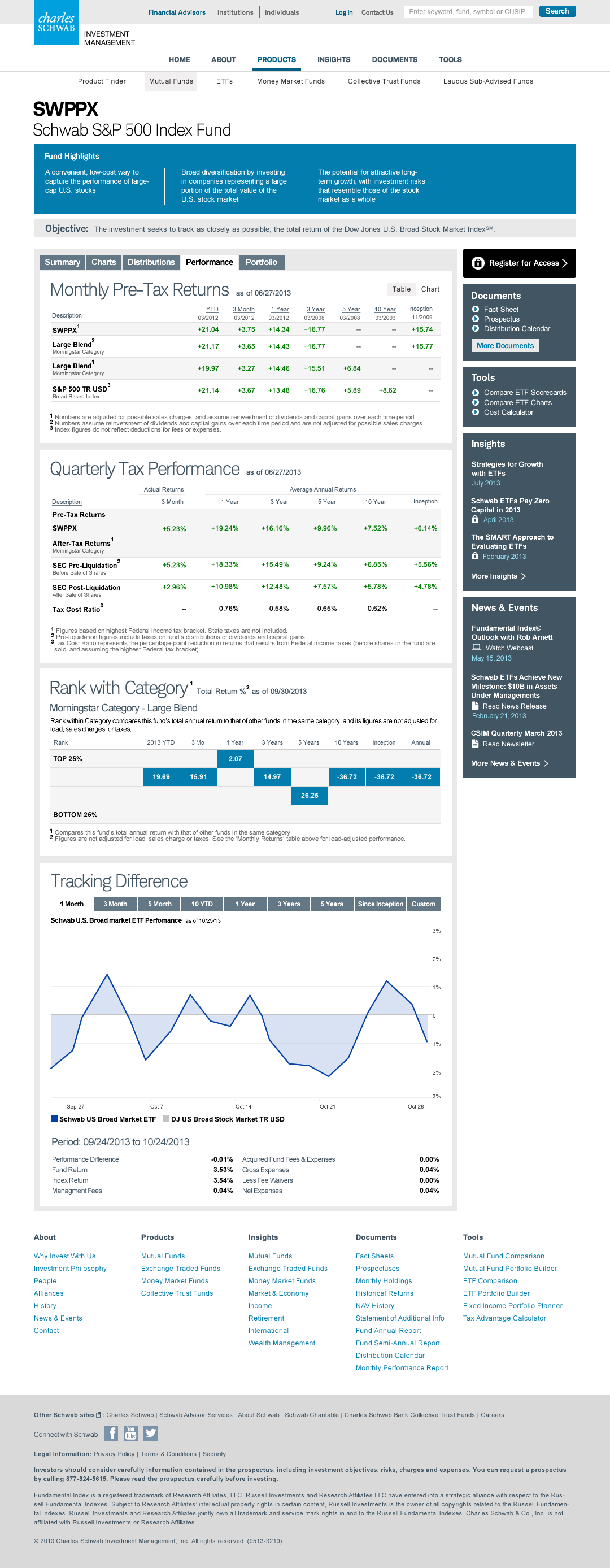Select Money Market Funds submenu item
This screenshot has height=1568, width=610.
(x=291, y=81)
